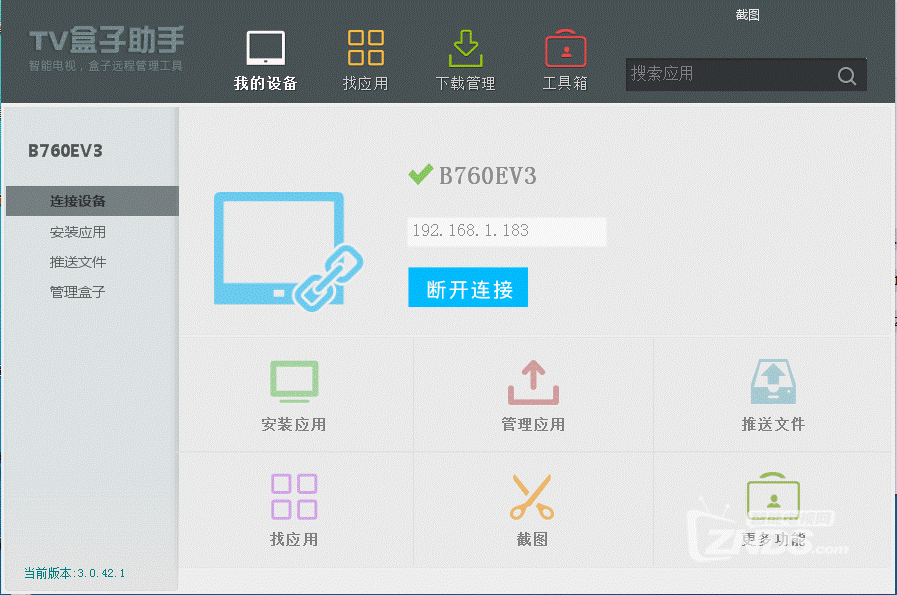Click the IP address 192.168.1.183 field
The height and width of the screenshot is (595, 897).
[x=506, y=231]
